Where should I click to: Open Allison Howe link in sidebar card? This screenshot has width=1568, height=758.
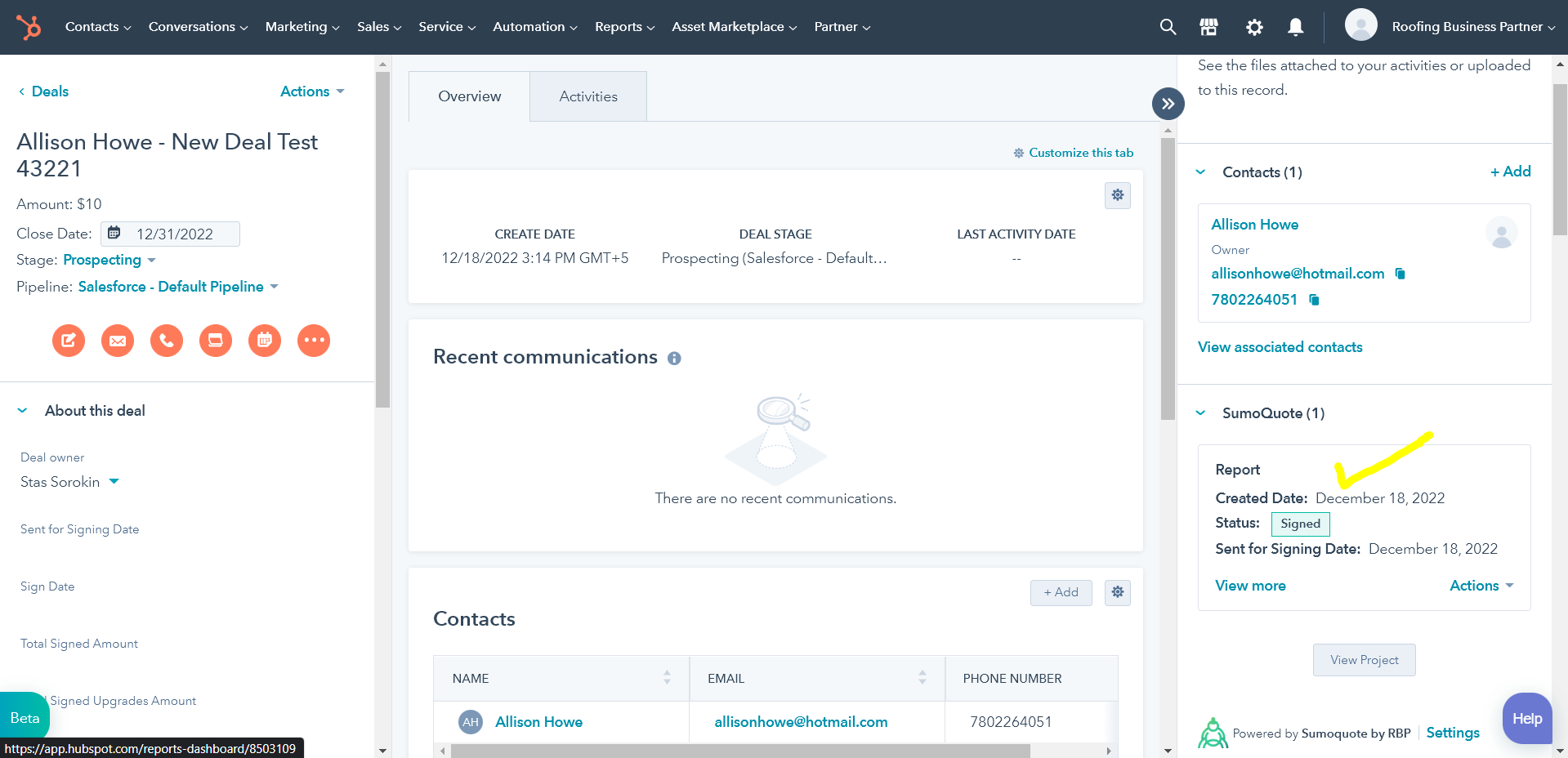tap(1254, 225)
